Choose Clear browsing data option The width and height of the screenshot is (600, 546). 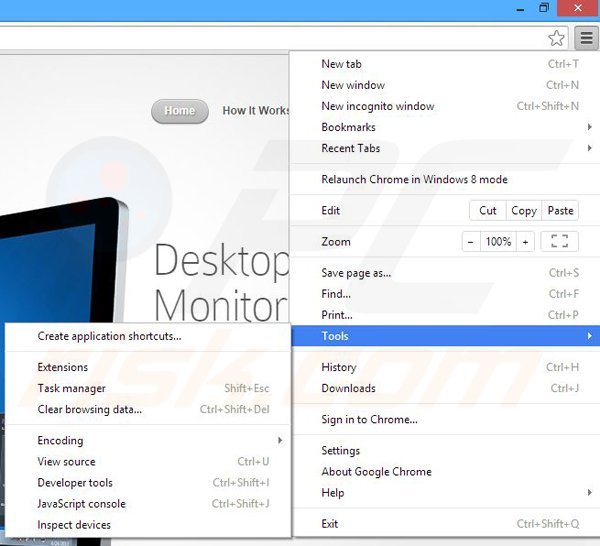[90, 409]
